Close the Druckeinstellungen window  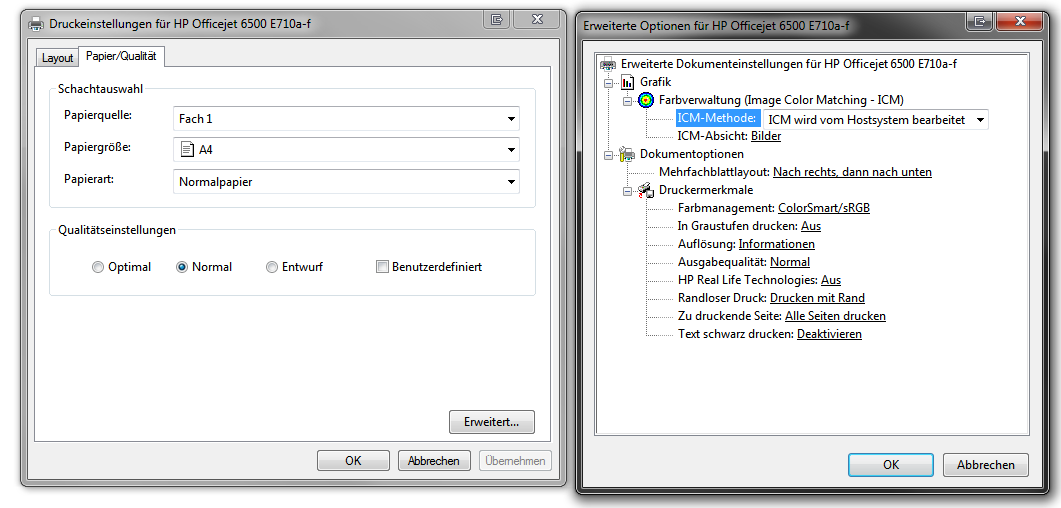[537, 20]
